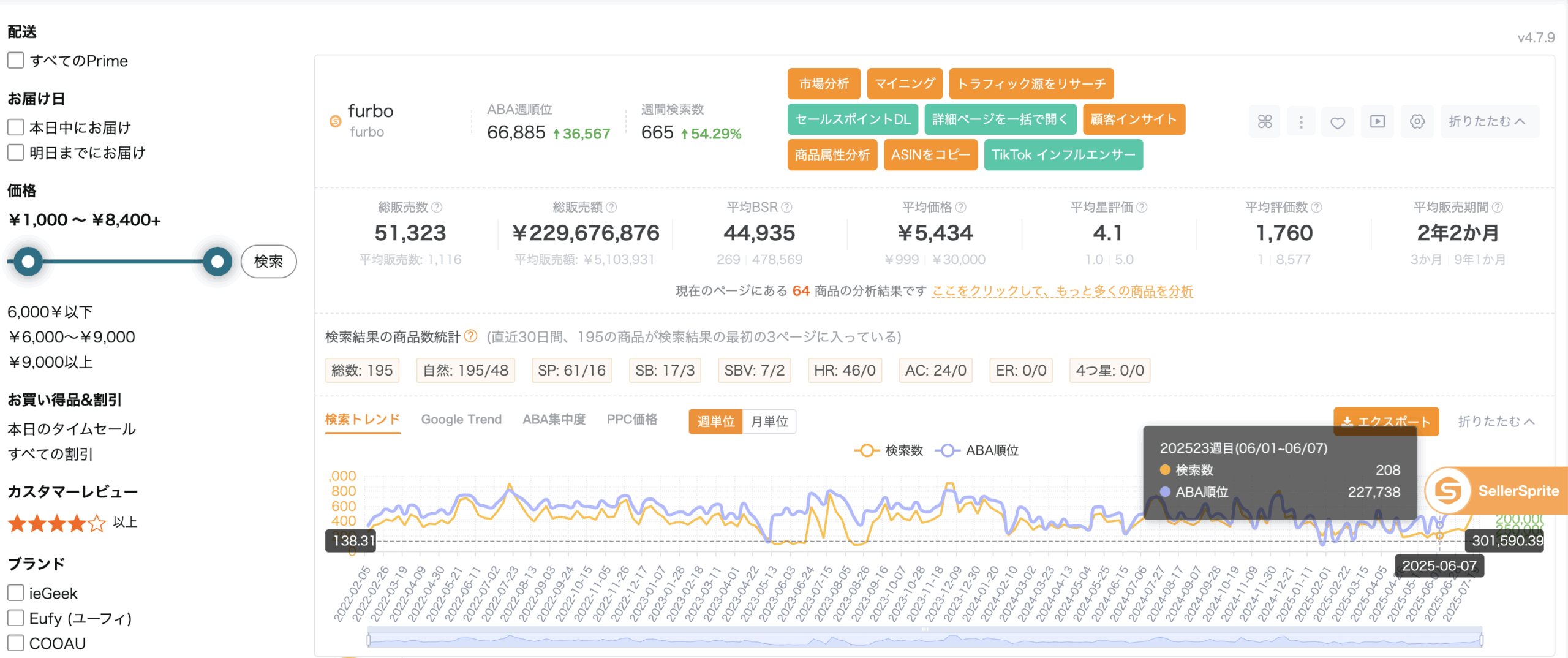Check 明日までにお届け checkbox

pos(16,153)
